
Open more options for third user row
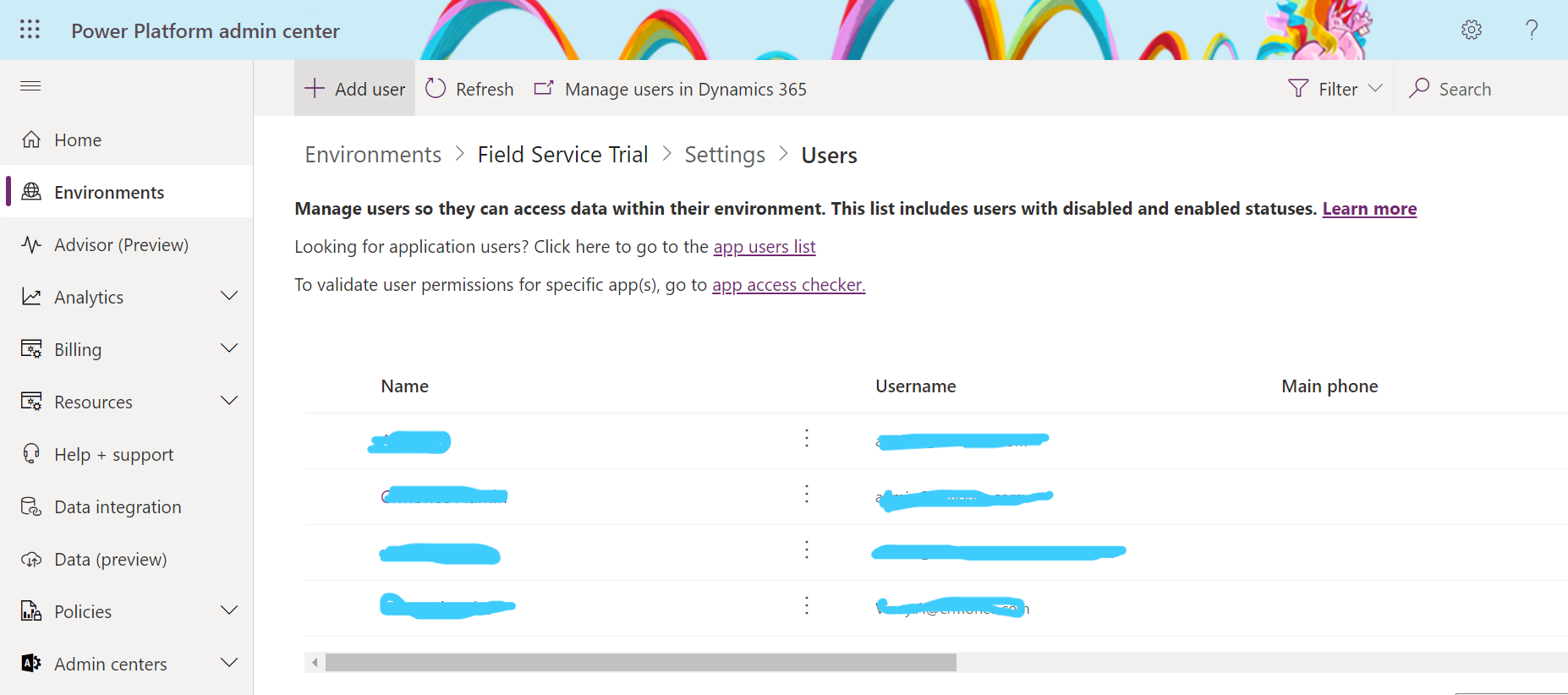pos(807,550)
